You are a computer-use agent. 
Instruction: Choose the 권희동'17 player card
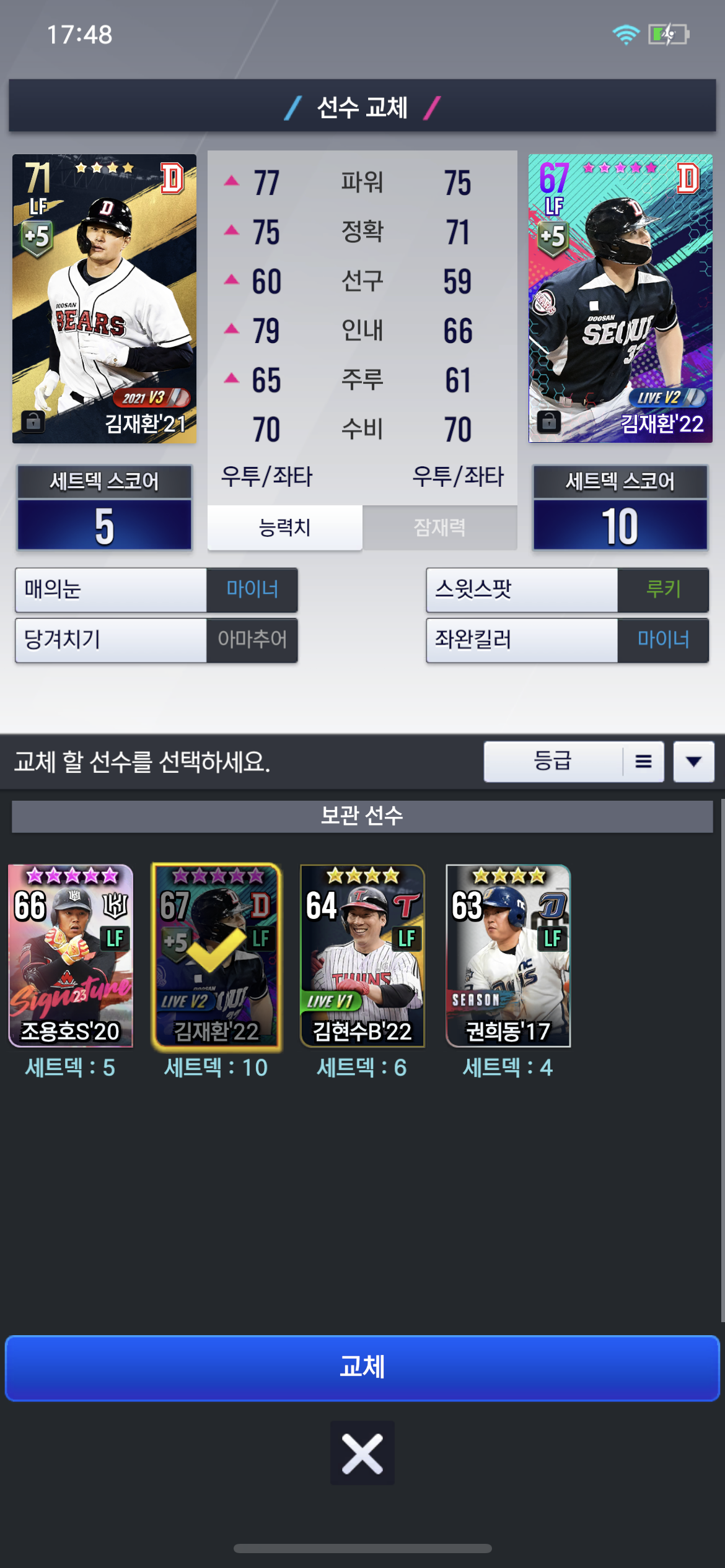click(508, 956)
